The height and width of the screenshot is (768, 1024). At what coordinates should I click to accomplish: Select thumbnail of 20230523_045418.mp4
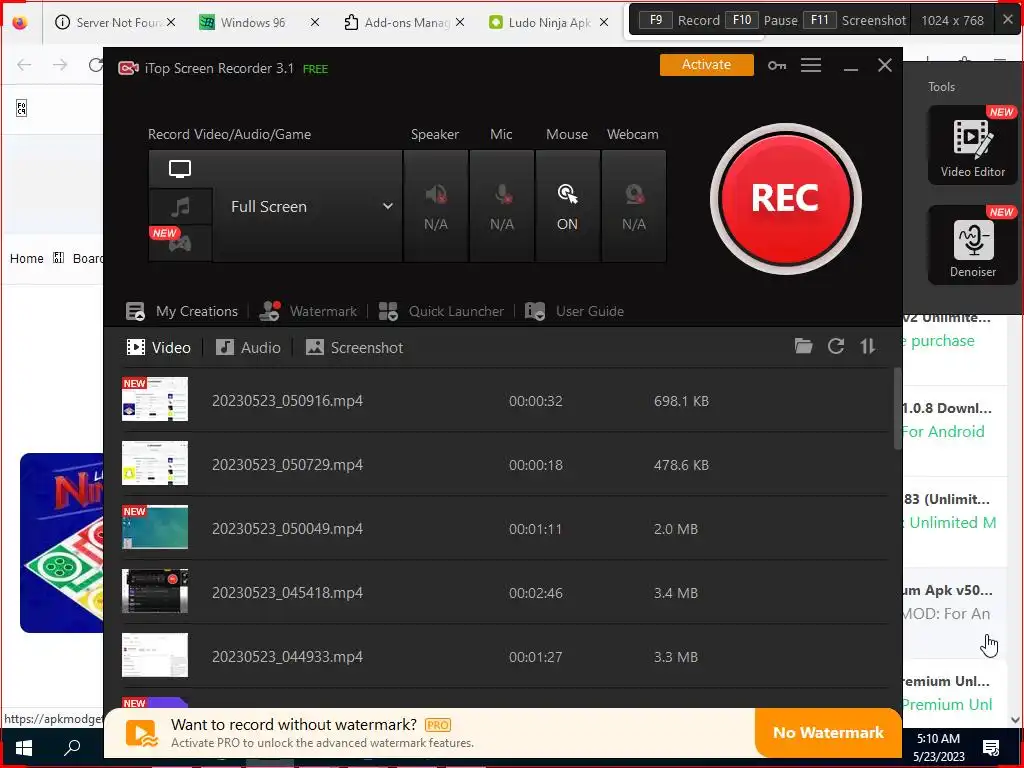pos(155,591)
